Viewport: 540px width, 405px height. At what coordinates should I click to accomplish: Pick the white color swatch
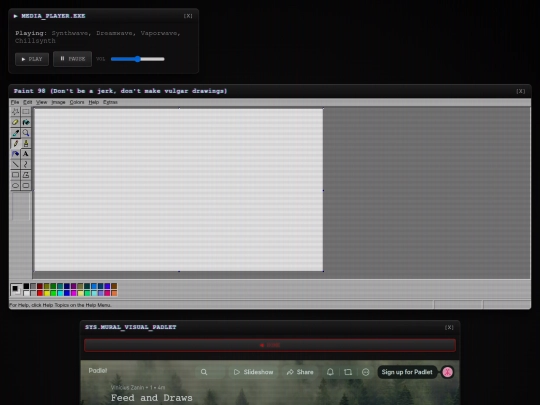tap(26, 293)
